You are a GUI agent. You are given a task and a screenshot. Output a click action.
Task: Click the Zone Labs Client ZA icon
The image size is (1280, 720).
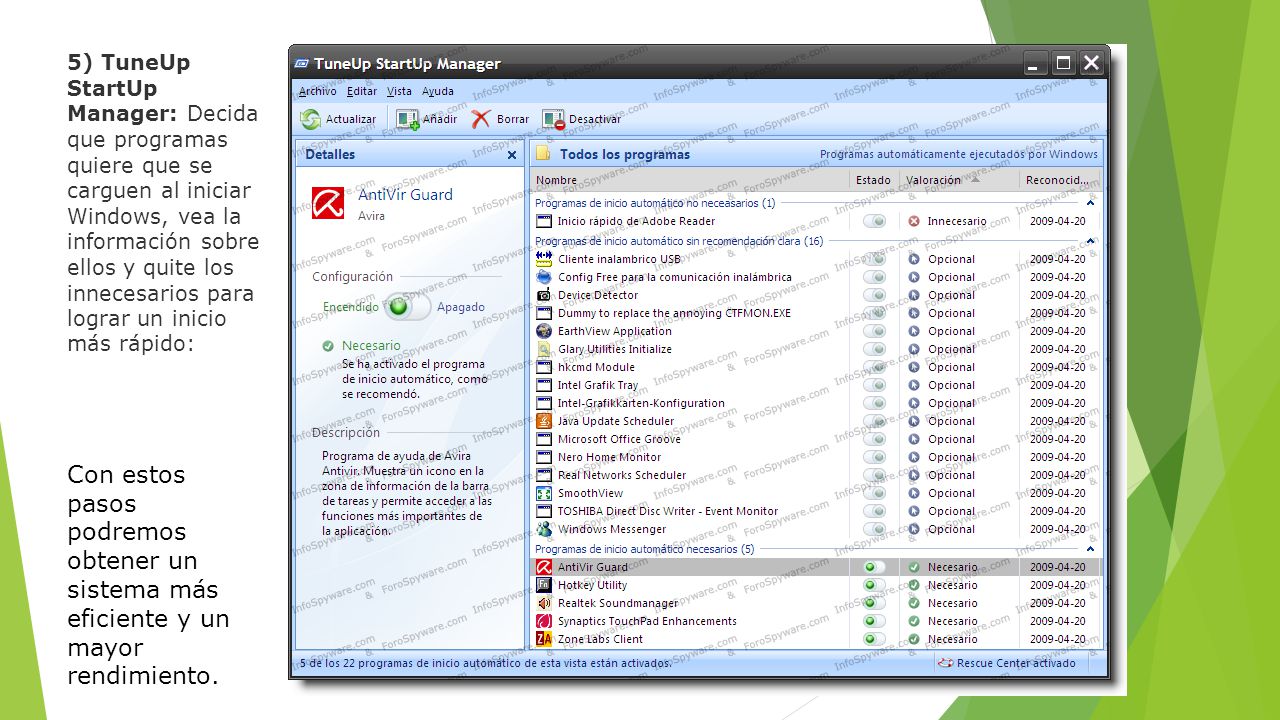click(x=544, y=639)
